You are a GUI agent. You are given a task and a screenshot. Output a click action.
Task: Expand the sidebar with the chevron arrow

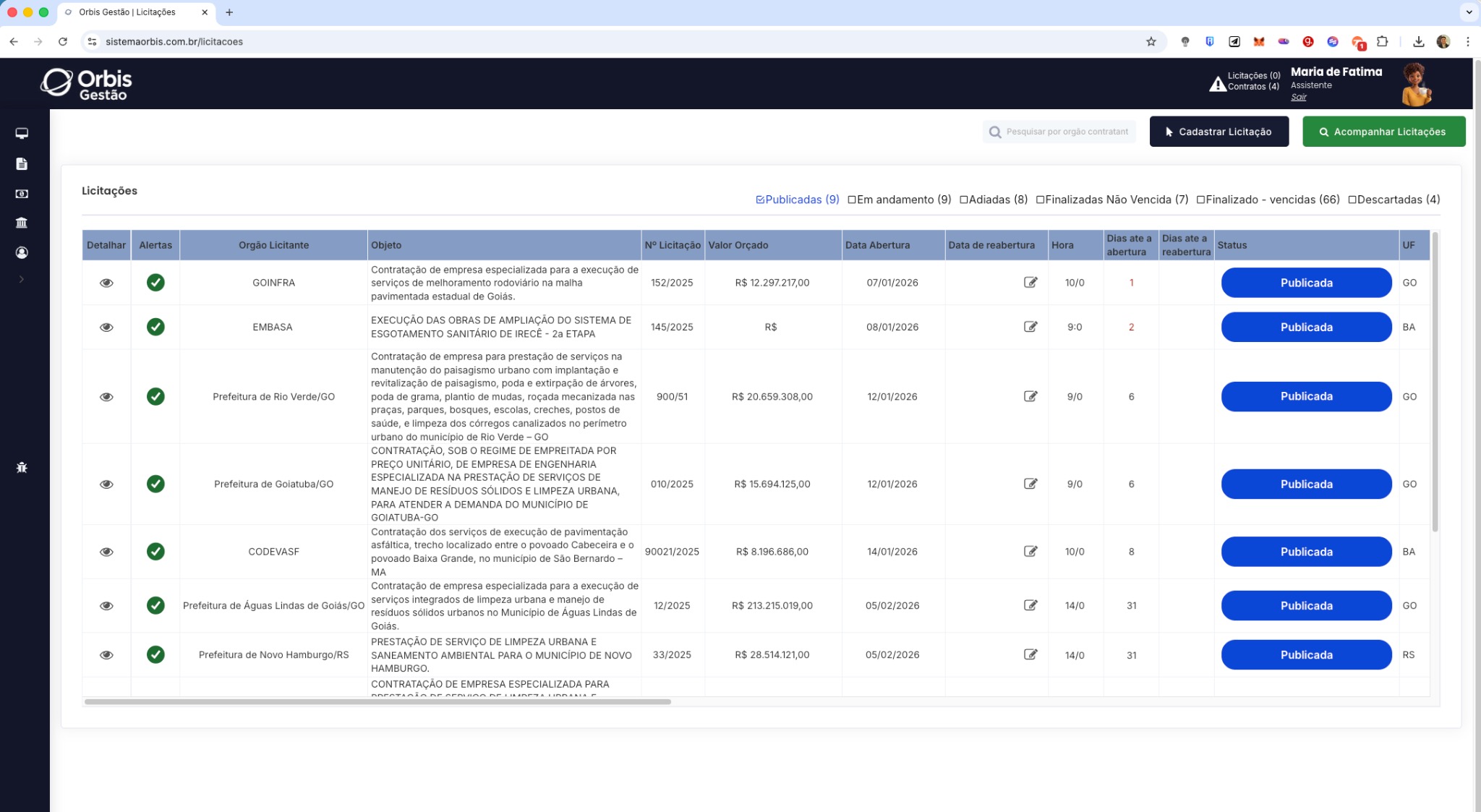[22, 279]
